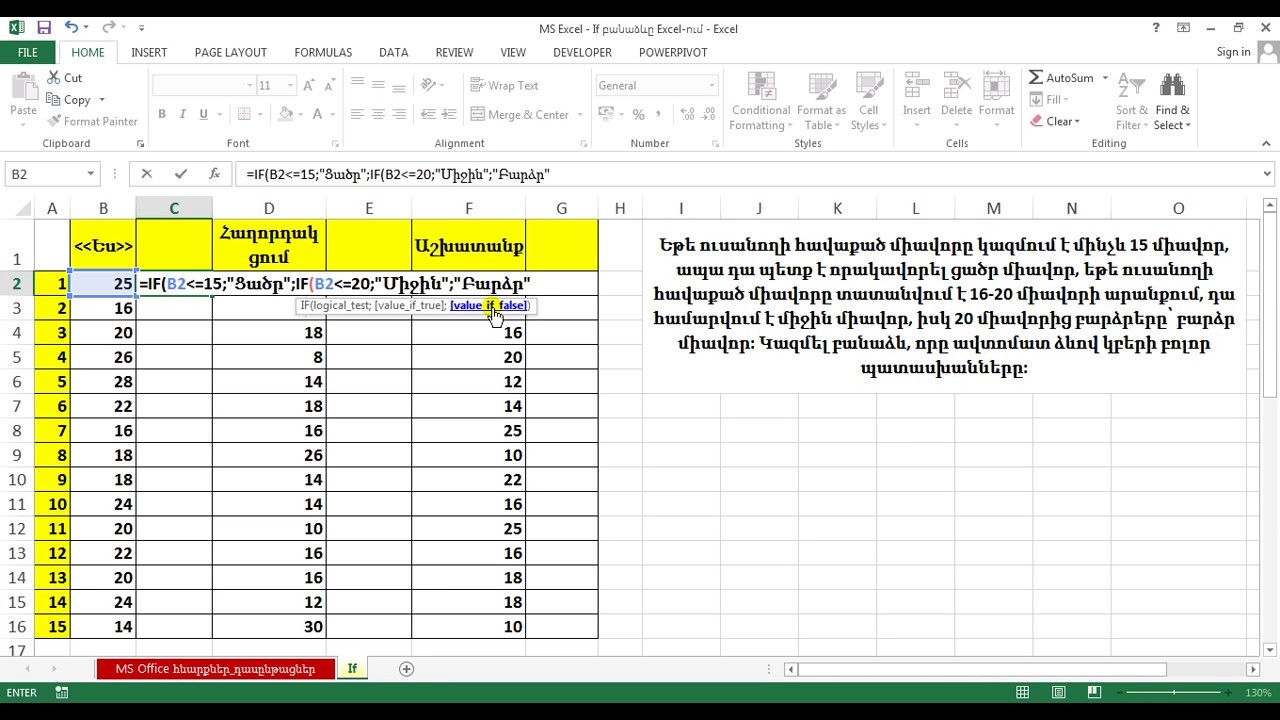Viewport: 1280px width, 720px height.
Task: Toggle Wrap Text option
Action: pyautogui.click(x=504, y=86)
